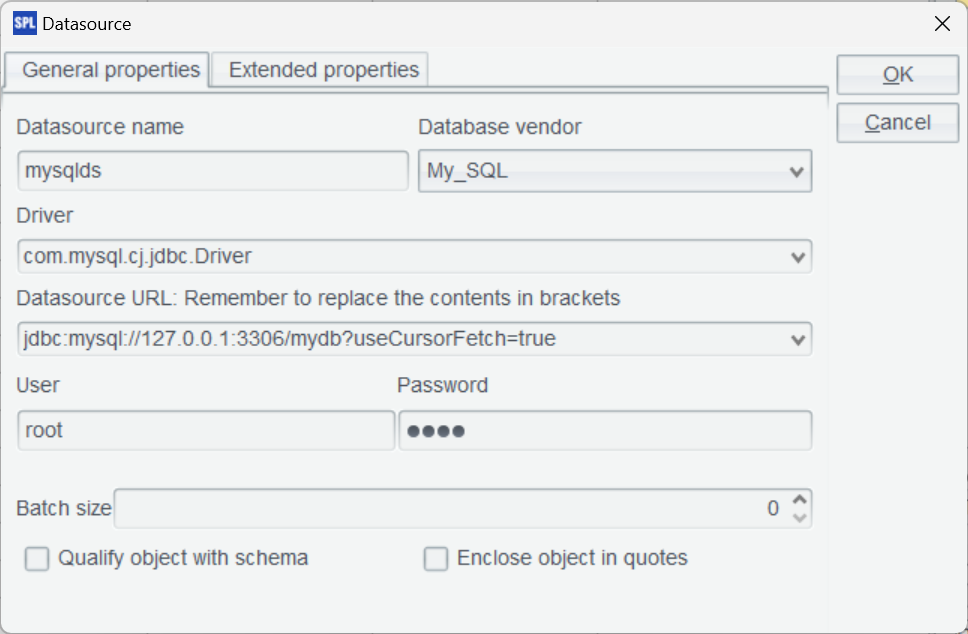Screen dimensions: 968x634
Task: Click the Database vendor dropdown chevron icon
Action: (x=797, y=171)
